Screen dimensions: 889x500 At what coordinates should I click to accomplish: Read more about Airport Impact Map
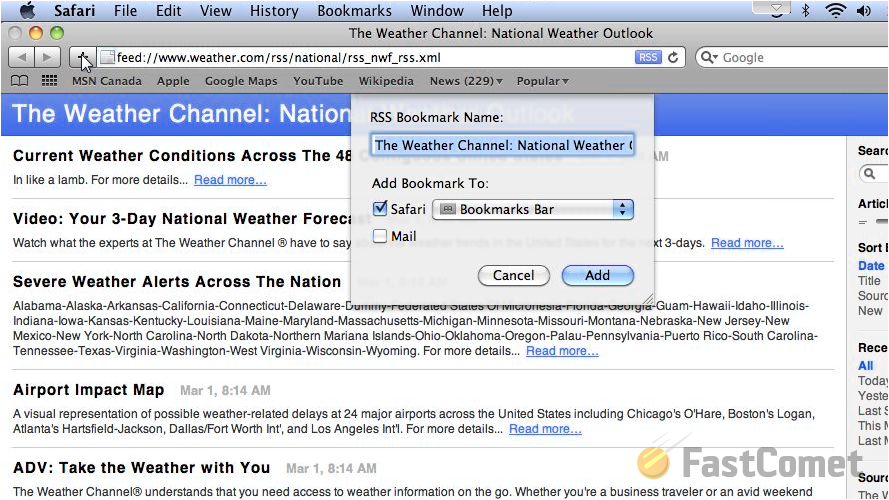coord(545,429)
